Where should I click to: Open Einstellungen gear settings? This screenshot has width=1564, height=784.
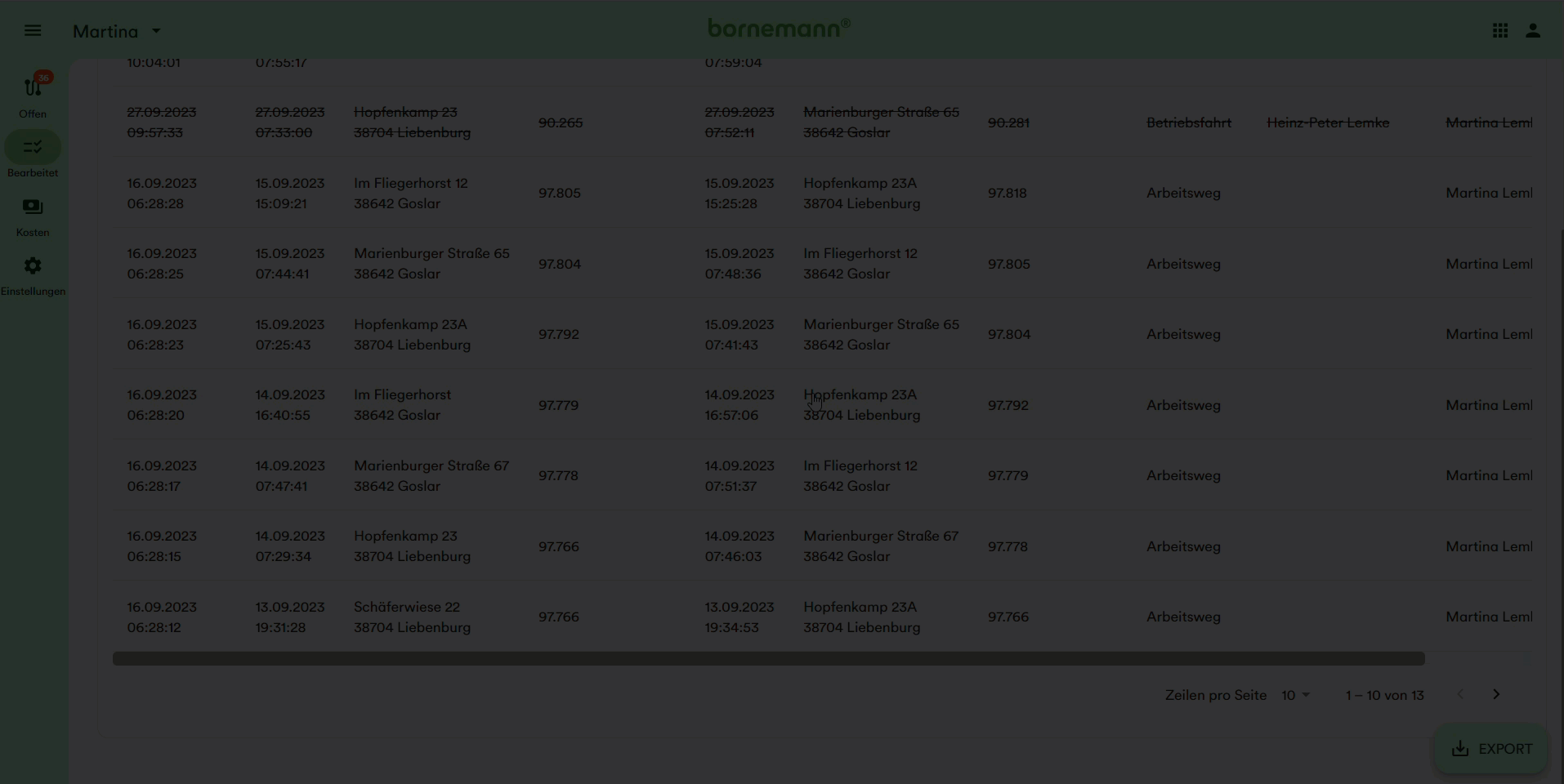(x=33, y=274)
